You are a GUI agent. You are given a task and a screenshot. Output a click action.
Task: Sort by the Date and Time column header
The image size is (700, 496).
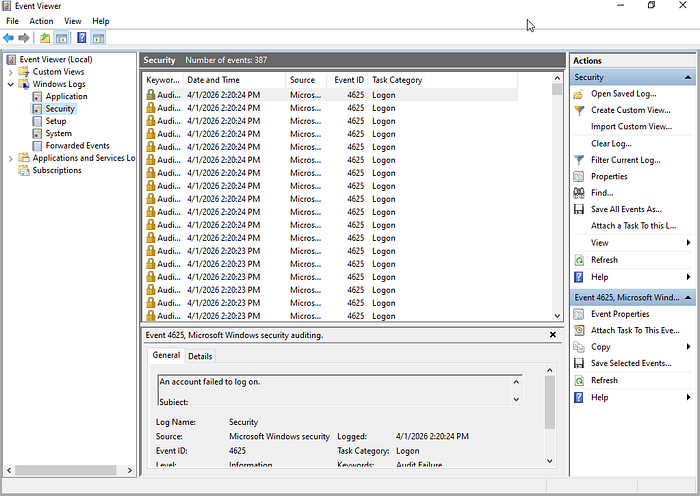click(x=234, y=80)
